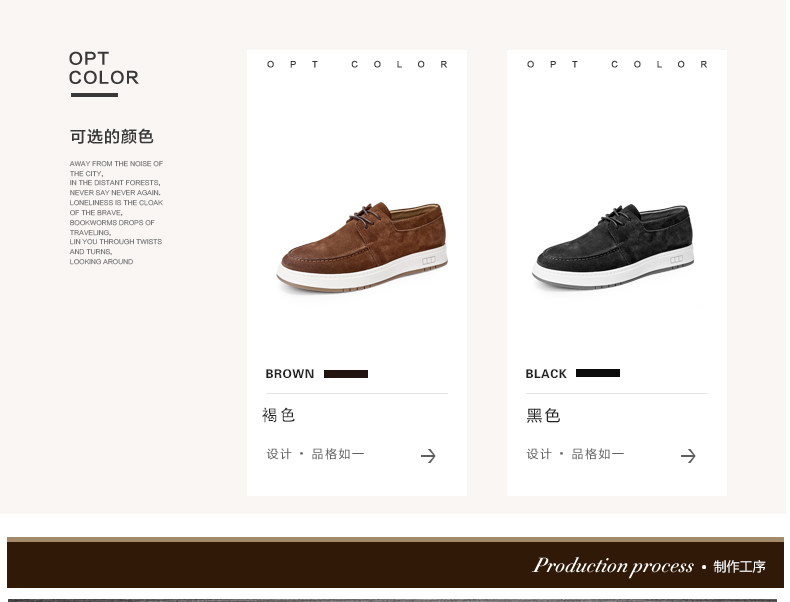Click 设计·品格如一 on the black card
Viewport: 790px width, 602px height.
(x=575, y=454)
